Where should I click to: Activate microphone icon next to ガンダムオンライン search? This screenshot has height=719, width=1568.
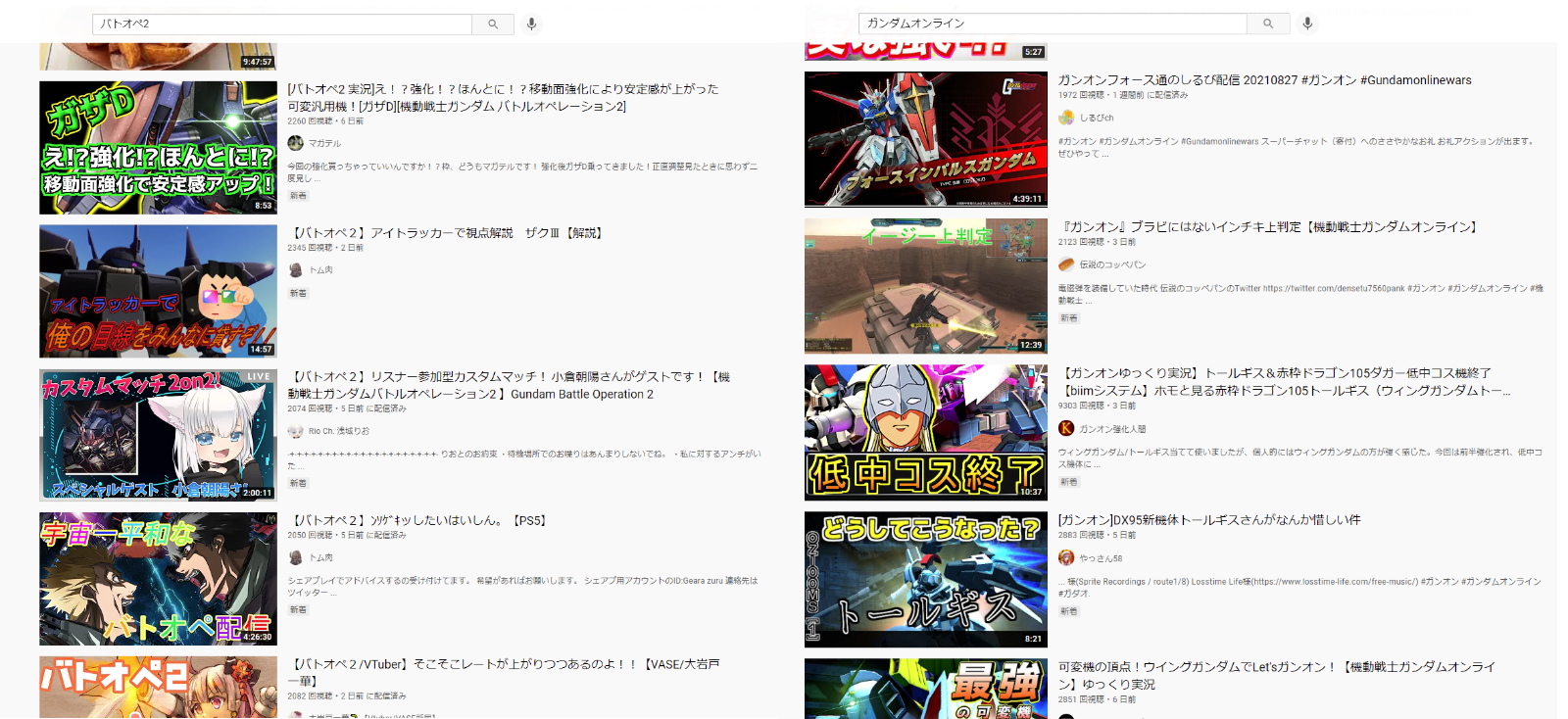click(x=1307, y=24)
